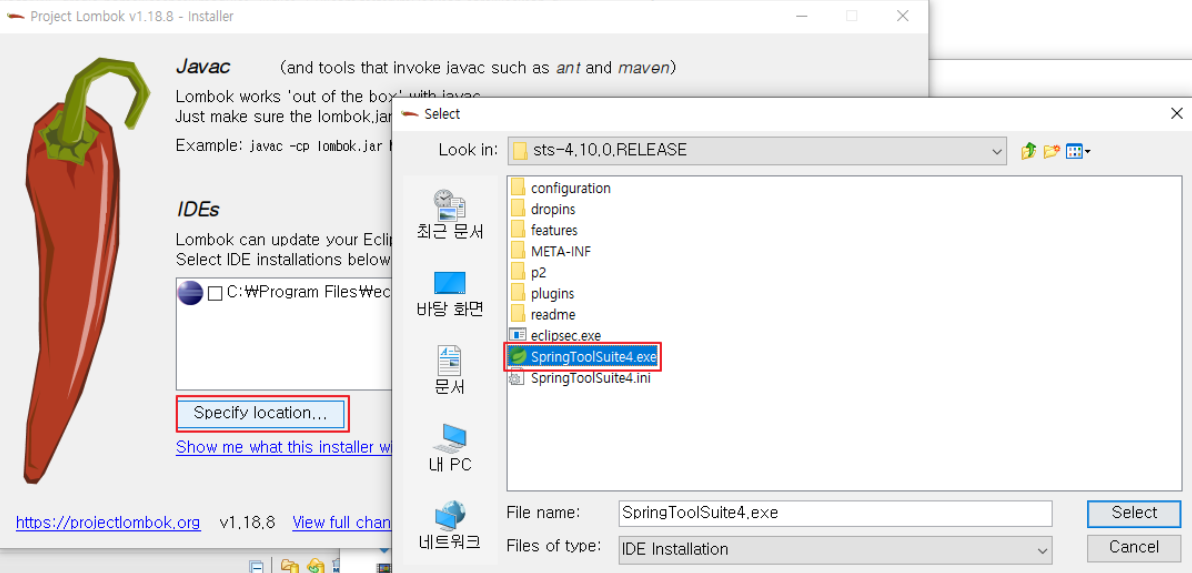Select the SpringToolSuite4.exe file
The width and height of the screenshot is (1192, 573).
tap(583, 356)
